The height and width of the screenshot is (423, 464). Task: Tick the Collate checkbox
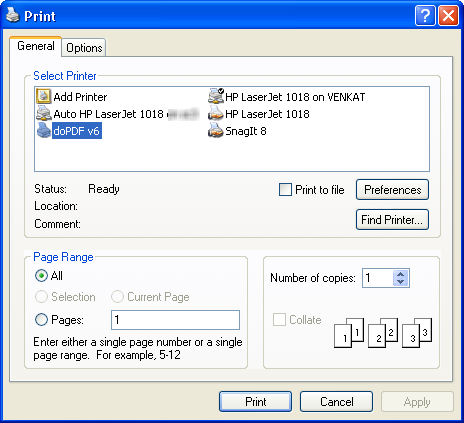pyautogui.click(x=279, y=319)
